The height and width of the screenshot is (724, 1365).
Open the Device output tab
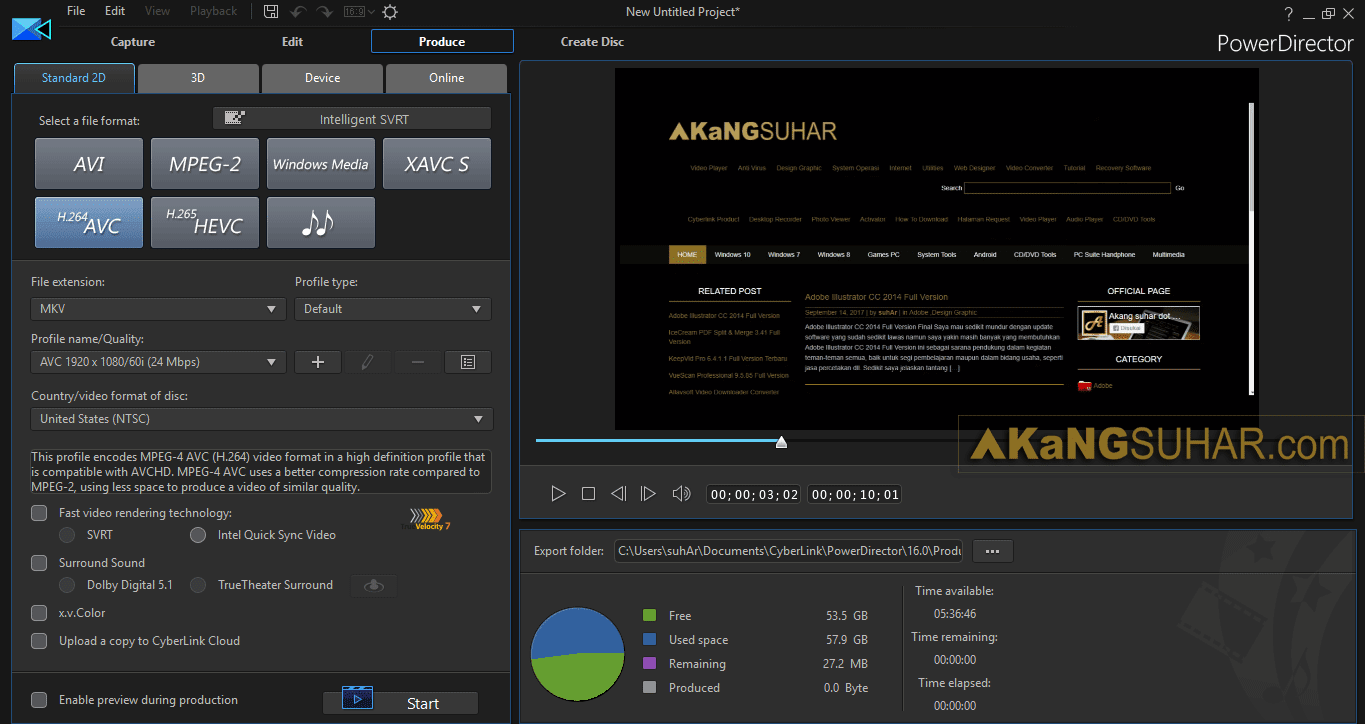pyautogui.click(x=322, y=78)
